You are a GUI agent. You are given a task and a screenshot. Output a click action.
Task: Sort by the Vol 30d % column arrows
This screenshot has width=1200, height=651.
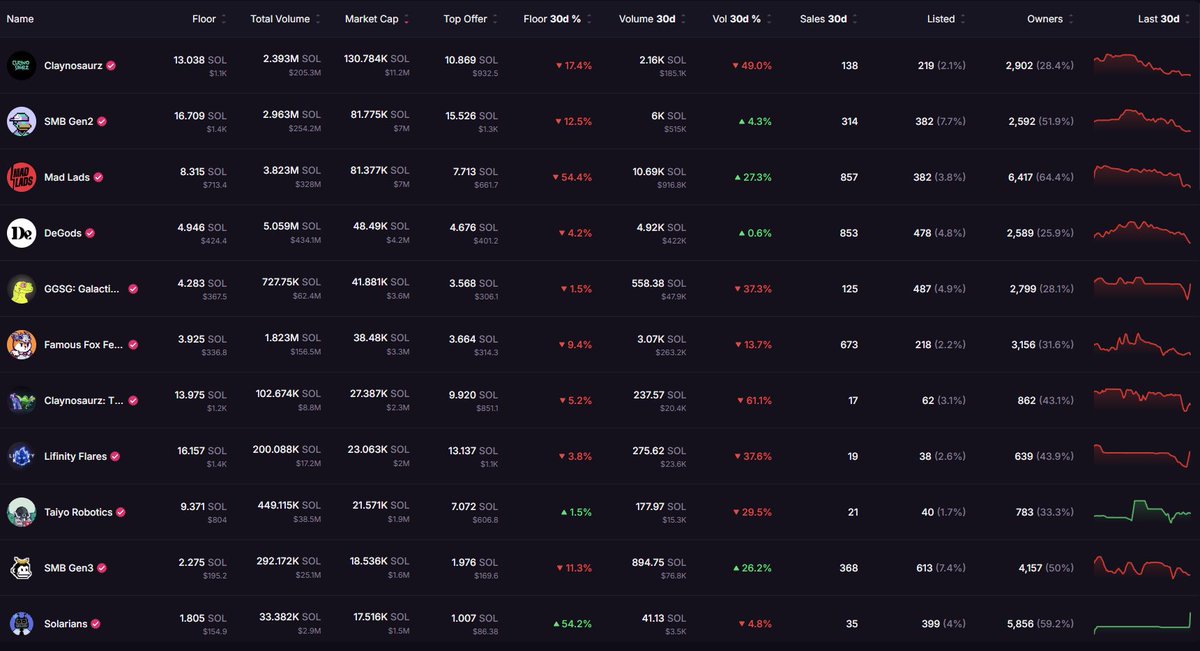[768, 19]
